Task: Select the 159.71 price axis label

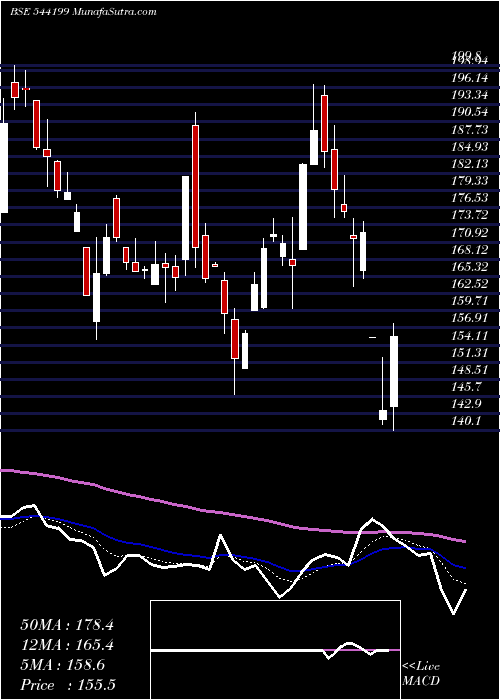Action: (471, 301)
